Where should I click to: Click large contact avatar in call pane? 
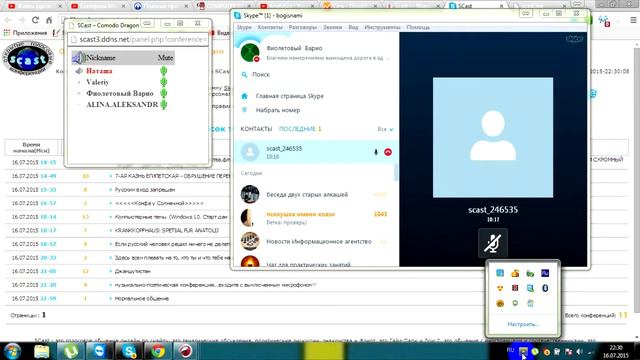[493, 138]
